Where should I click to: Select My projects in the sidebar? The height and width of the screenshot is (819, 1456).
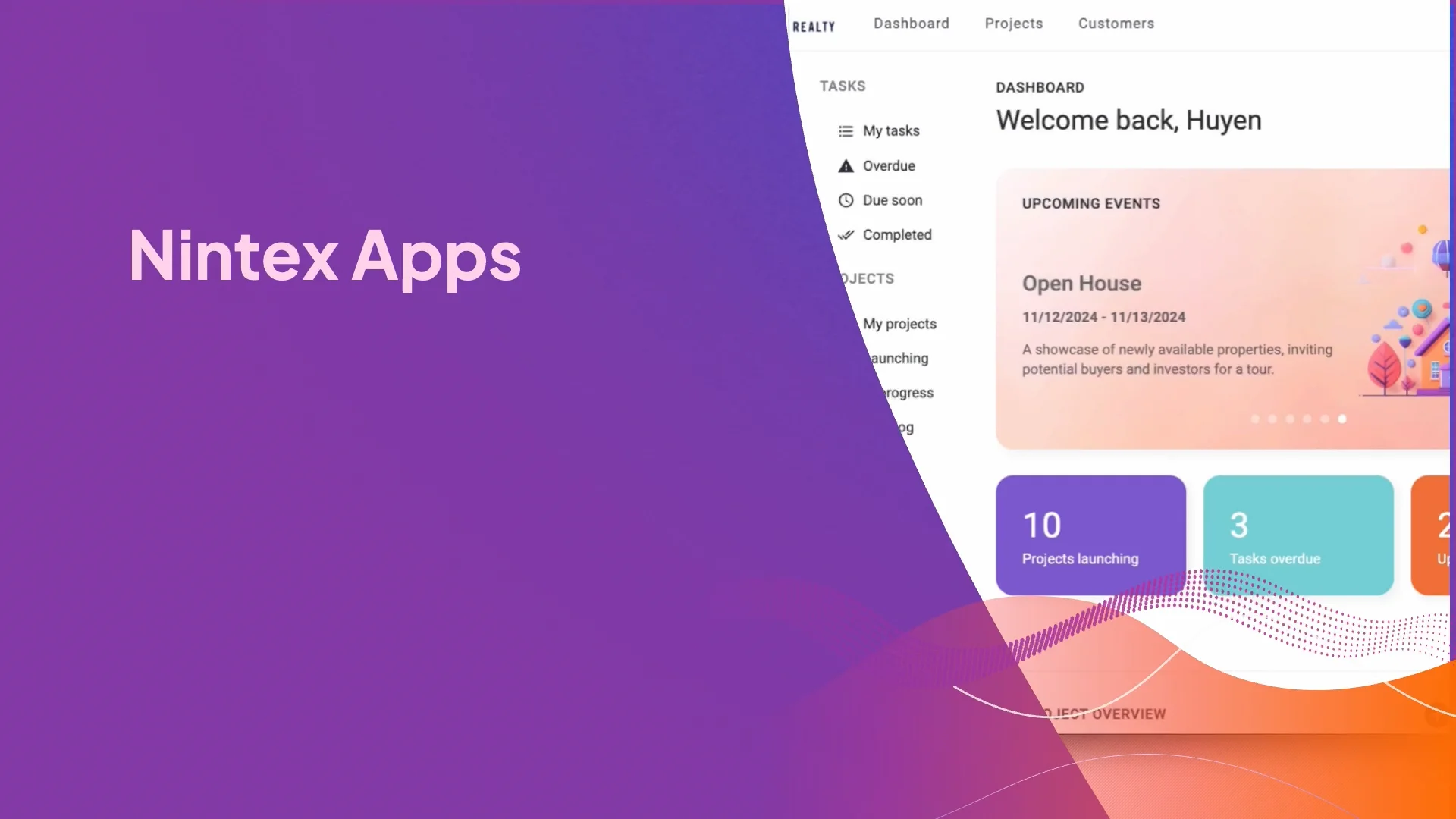pos(899,324)
